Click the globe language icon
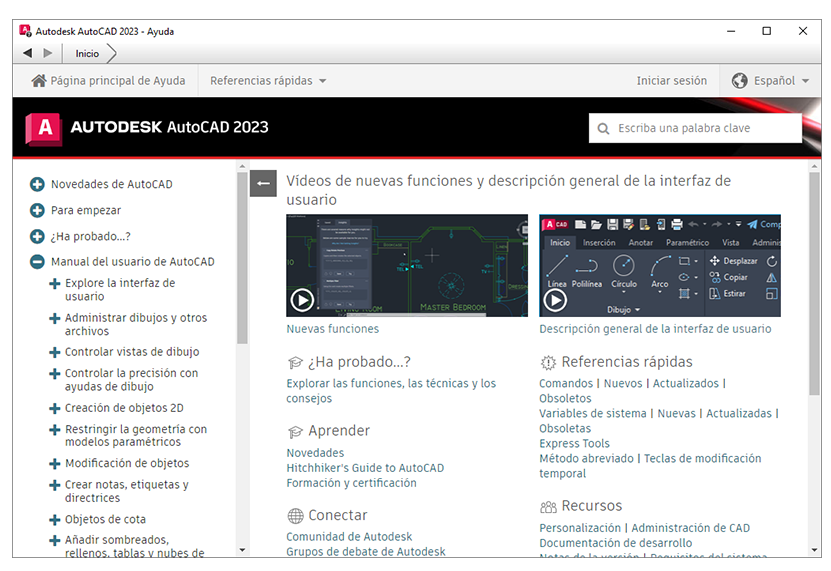 (x=739, y=81)
